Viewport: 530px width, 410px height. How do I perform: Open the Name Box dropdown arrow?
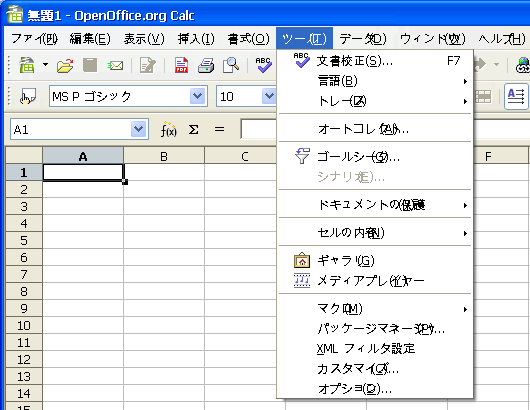138,129
